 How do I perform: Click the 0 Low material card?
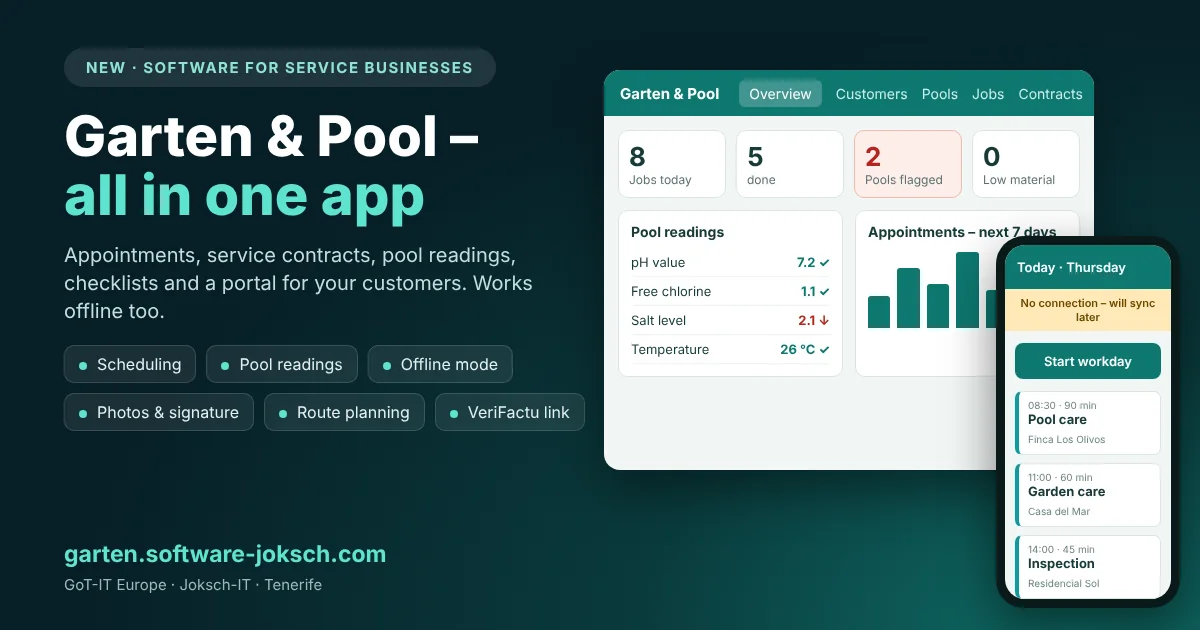click(1026, 164)
